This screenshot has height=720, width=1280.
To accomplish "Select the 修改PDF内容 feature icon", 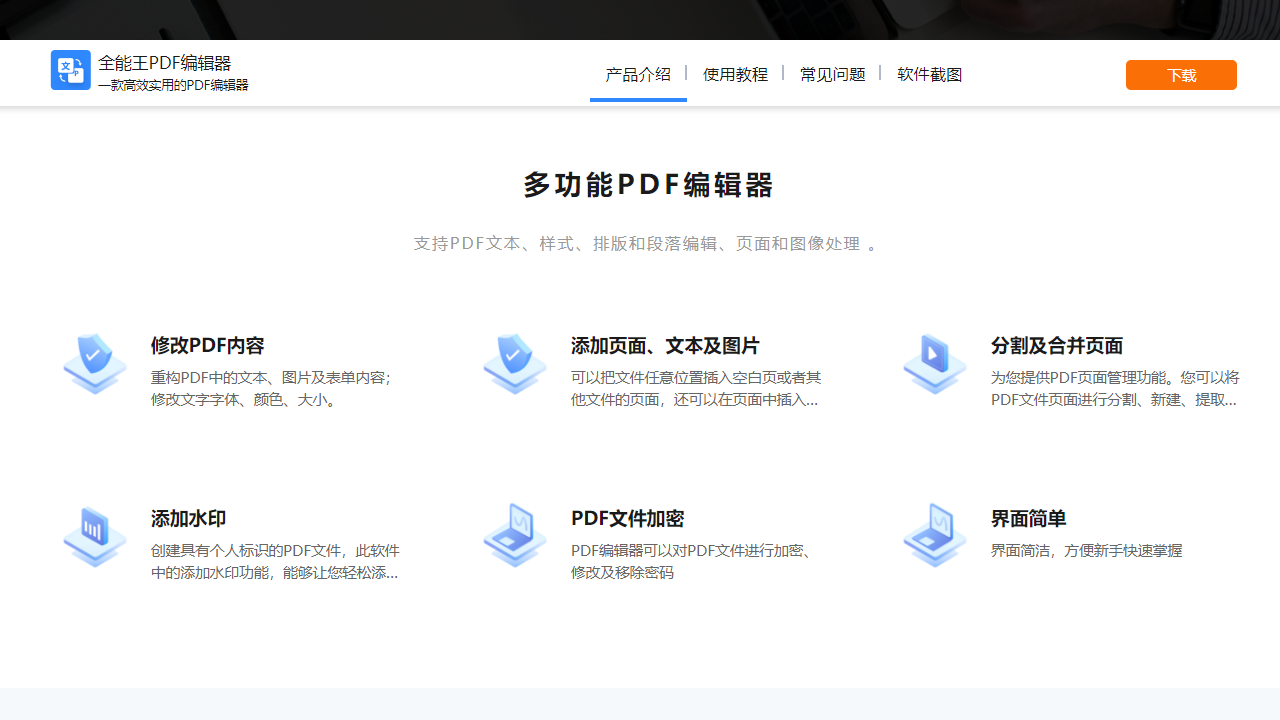I will pos(94,363).
